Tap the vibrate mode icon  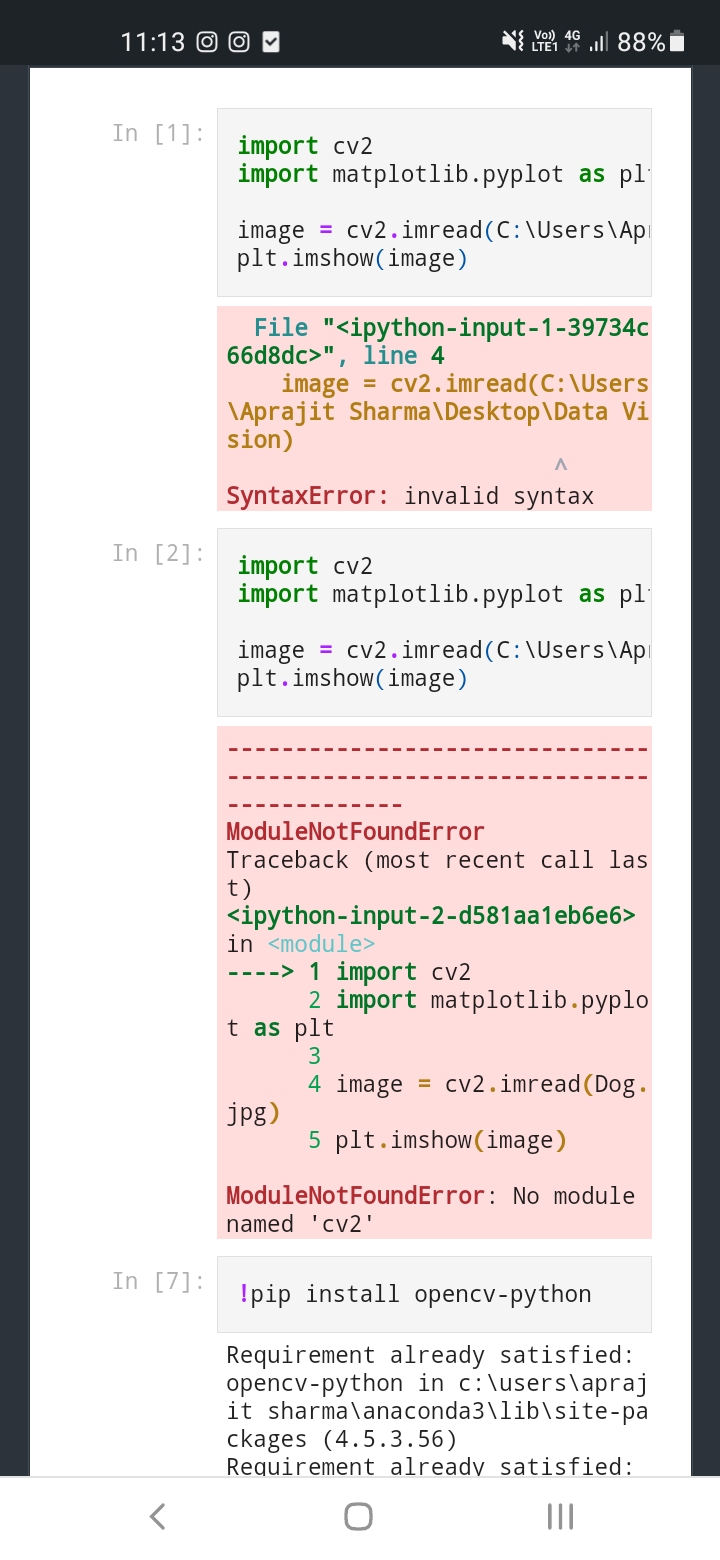(513, 42)
